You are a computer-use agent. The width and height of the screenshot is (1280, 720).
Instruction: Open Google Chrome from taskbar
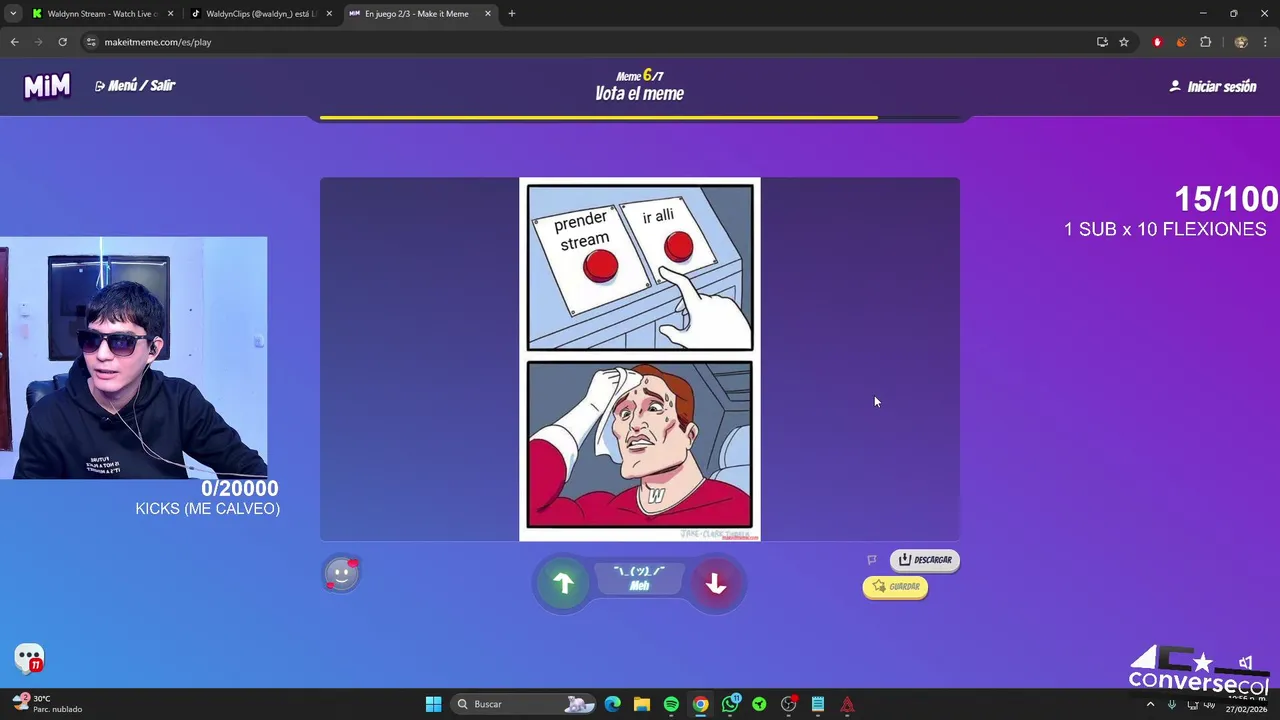coord(701,704)
